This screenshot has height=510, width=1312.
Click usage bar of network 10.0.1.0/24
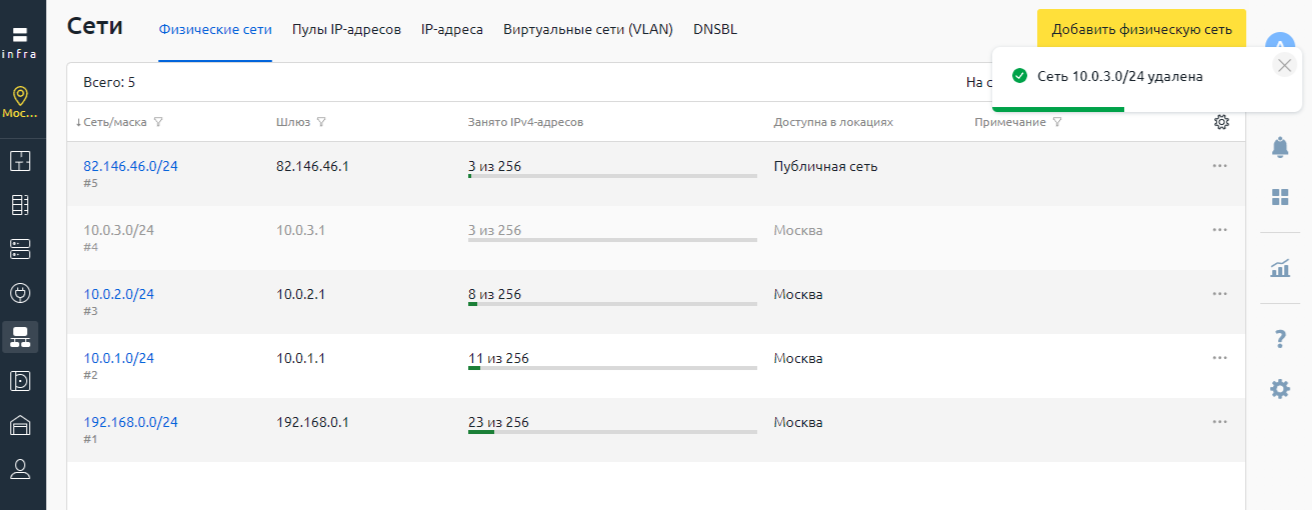[x=612, y=368]
